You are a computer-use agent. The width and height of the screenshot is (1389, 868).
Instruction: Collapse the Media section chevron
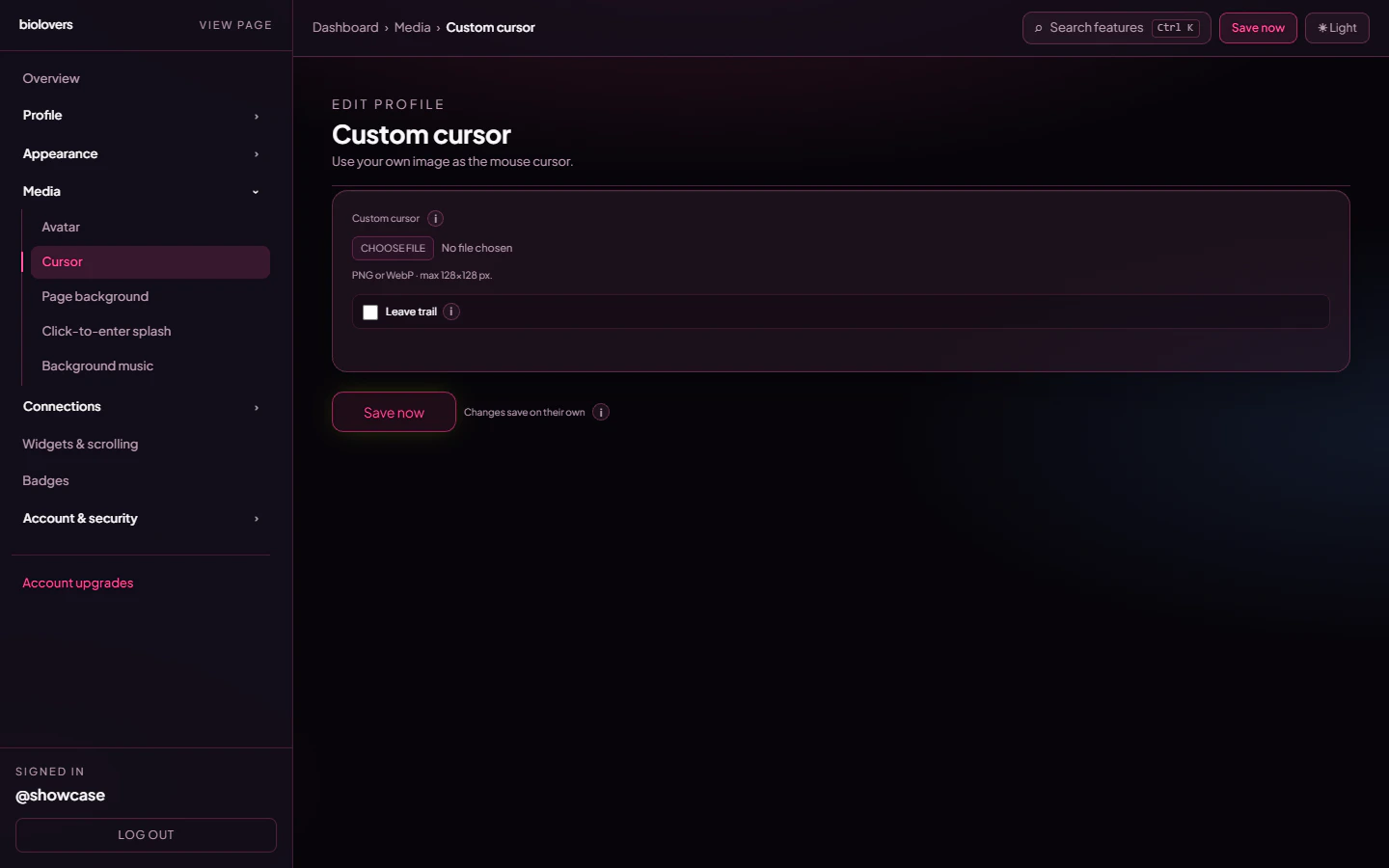tap(255, 191)
